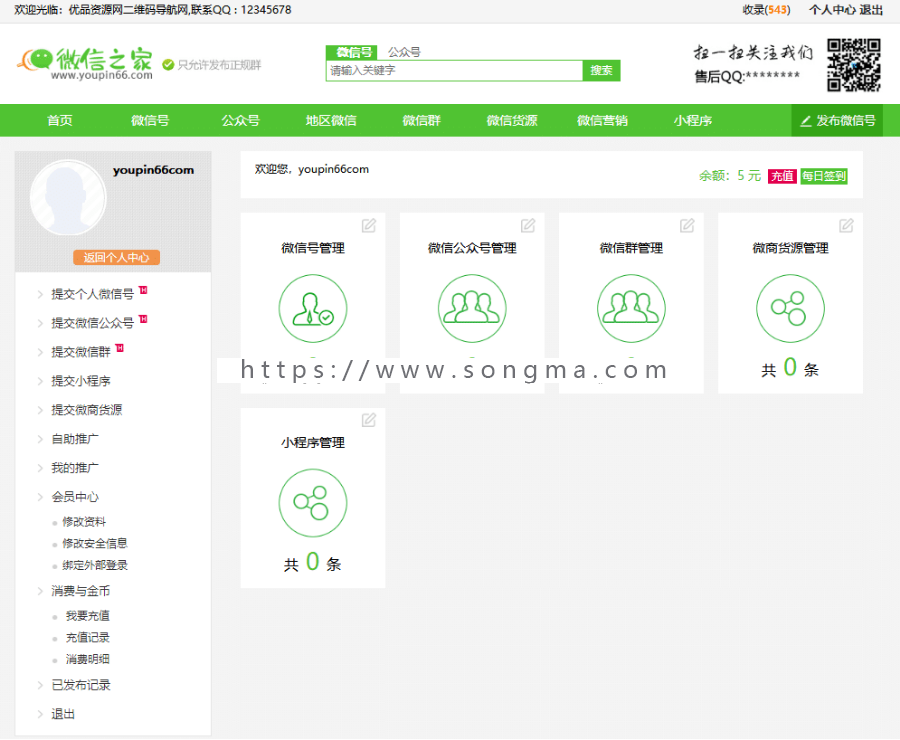
Task: Open the 微信公众号管理 group icon
Action: (x=472, y=308)
